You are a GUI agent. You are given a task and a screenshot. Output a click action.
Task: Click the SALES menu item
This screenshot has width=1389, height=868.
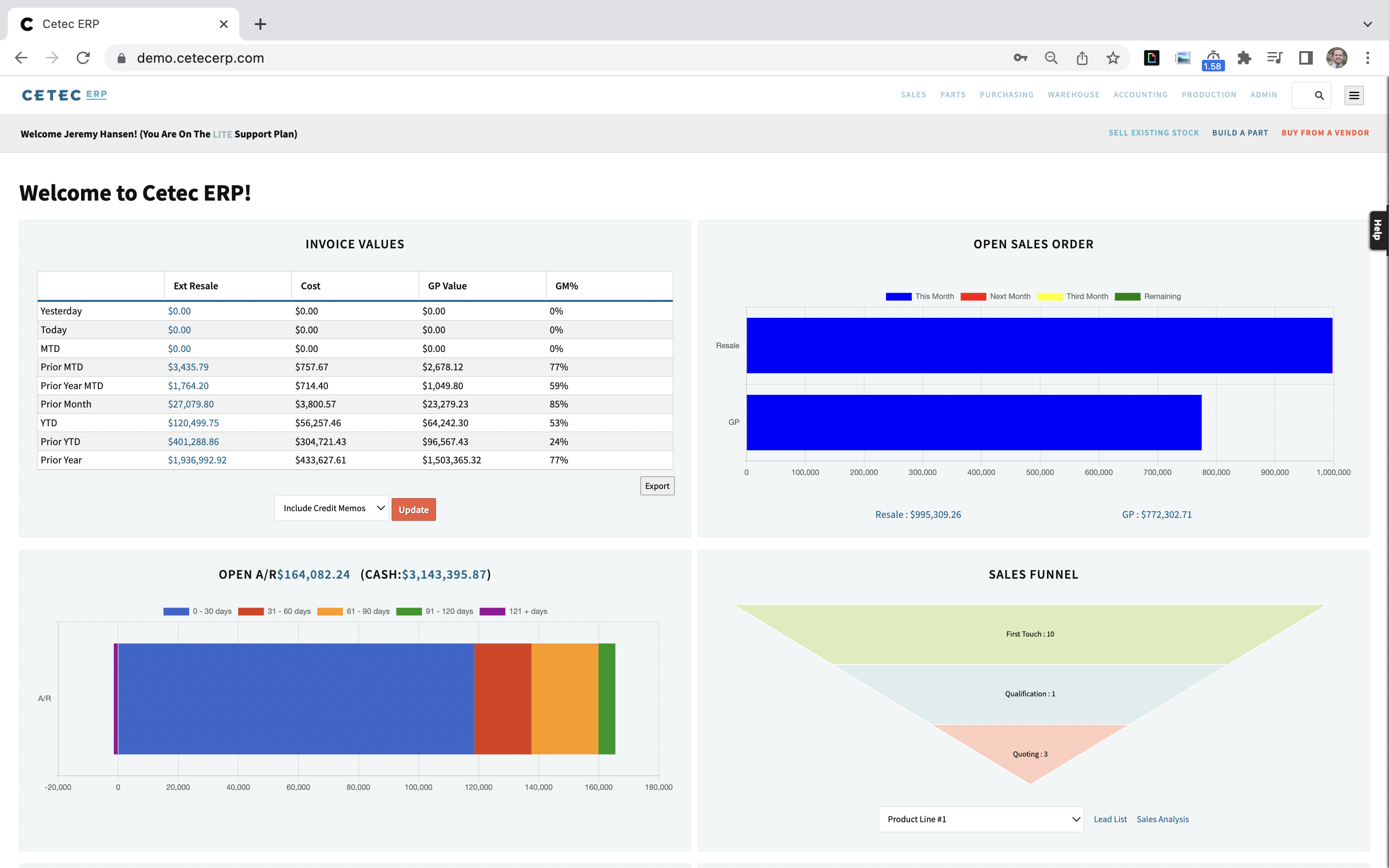912,94
